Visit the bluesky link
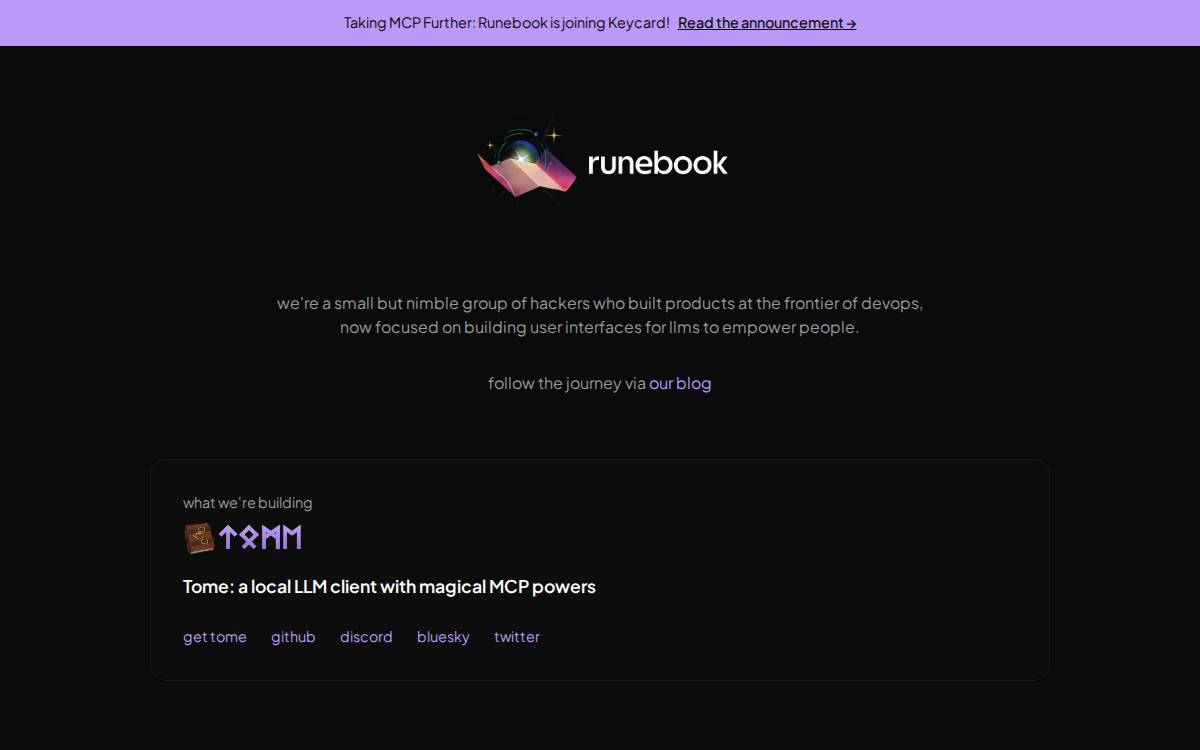This screenshot has height=750, width=1200. [443, 637]
